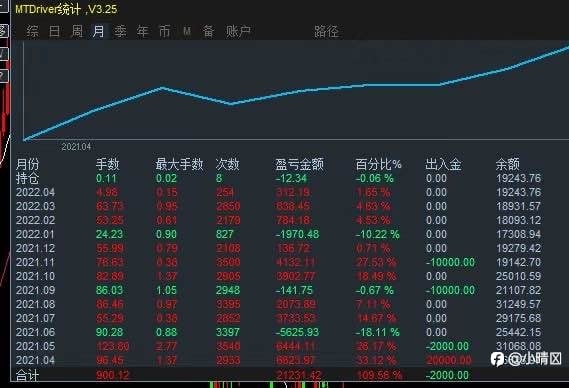Select the 合计 total row label
This screenshot has height=388, width=569.
[27, 375]
